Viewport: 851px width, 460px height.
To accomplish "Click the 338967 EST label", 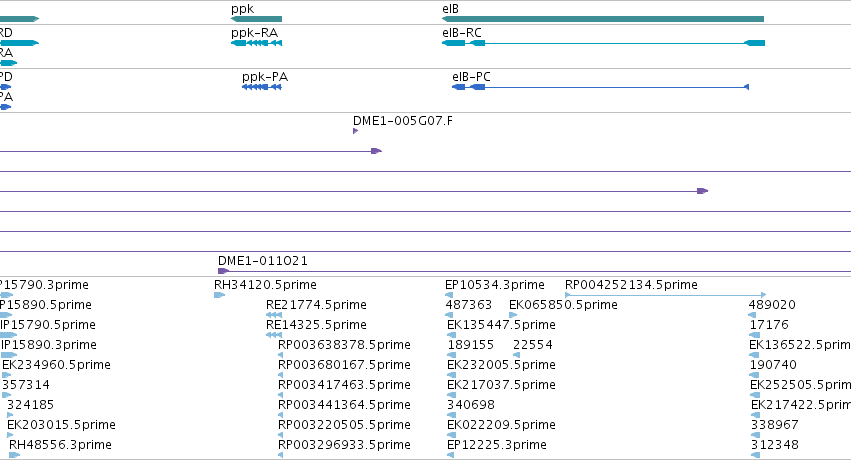I will pyautogui.click(x=774, y=425).
